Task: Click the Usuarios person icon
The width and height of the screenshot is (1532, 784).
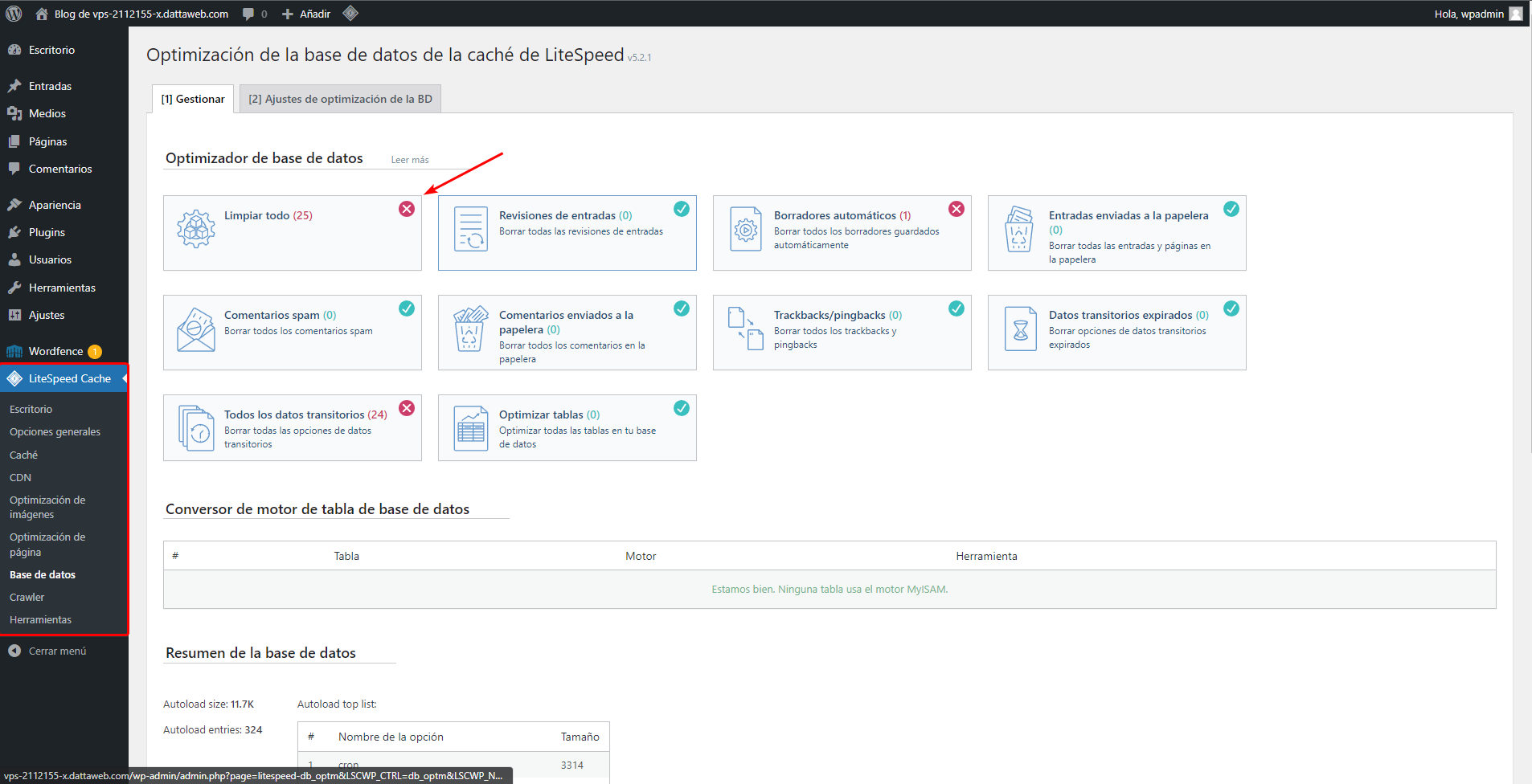Action: (x=14, y=259)
